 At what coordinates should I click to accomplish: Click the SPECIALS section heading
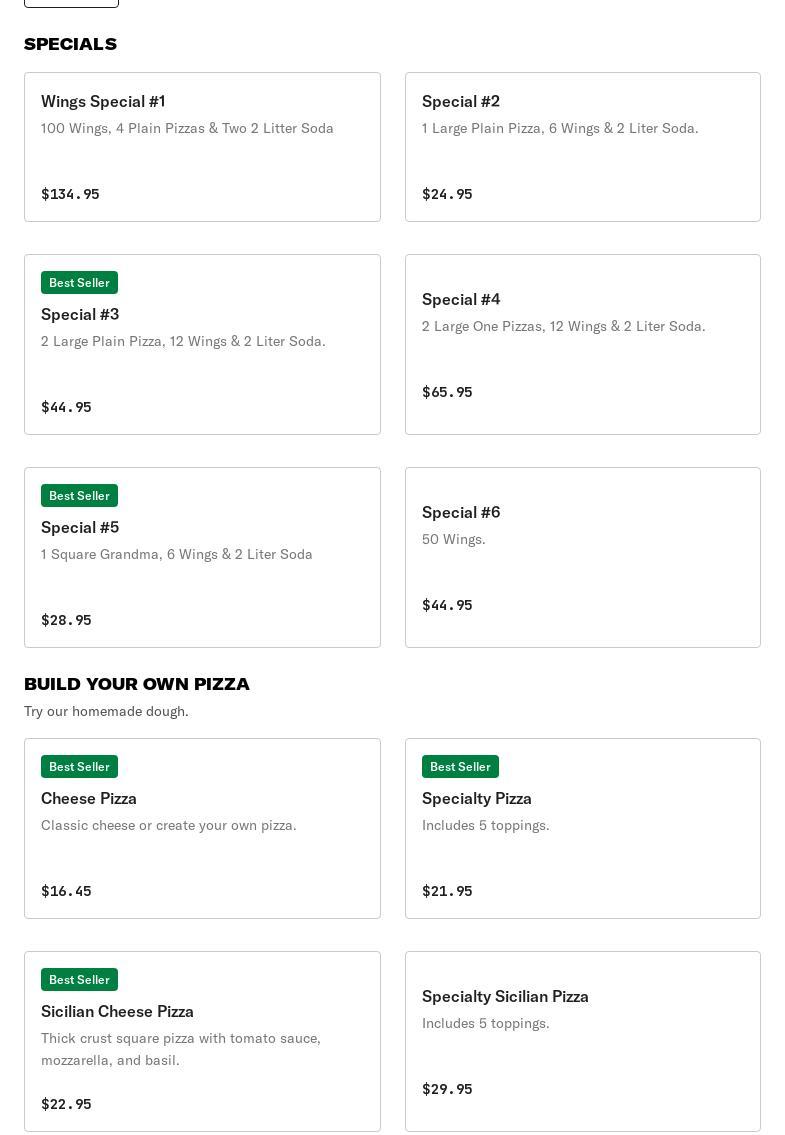tap(70, 44)
